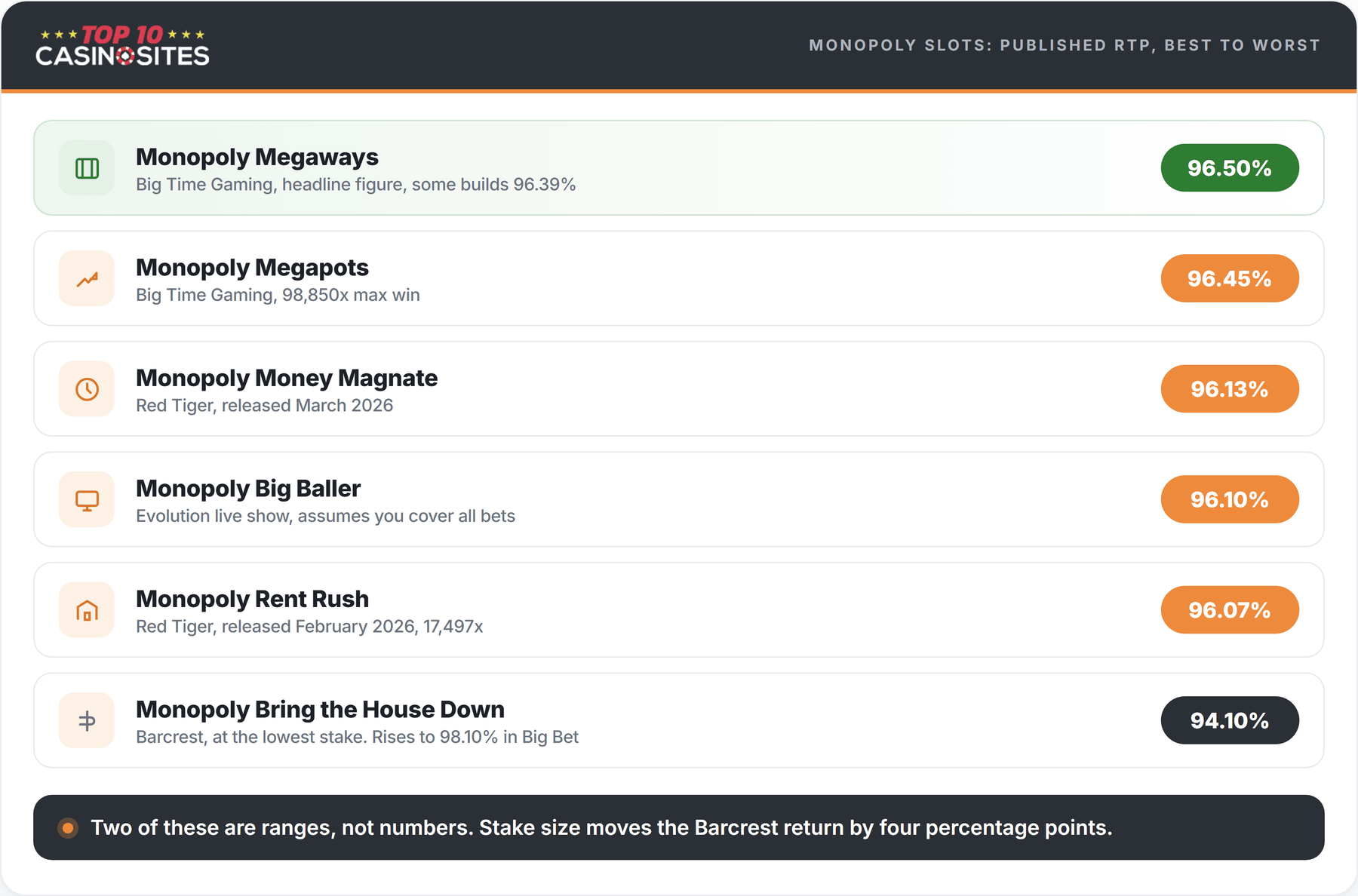Click the trending-up icon beside Monopoly Megapots

87,278
